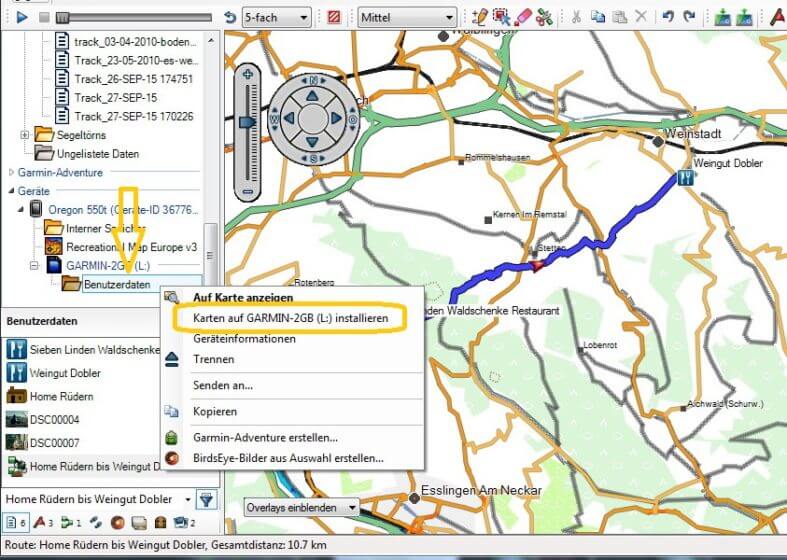
Task: Click the stop playback button
Action: [44, 18]
